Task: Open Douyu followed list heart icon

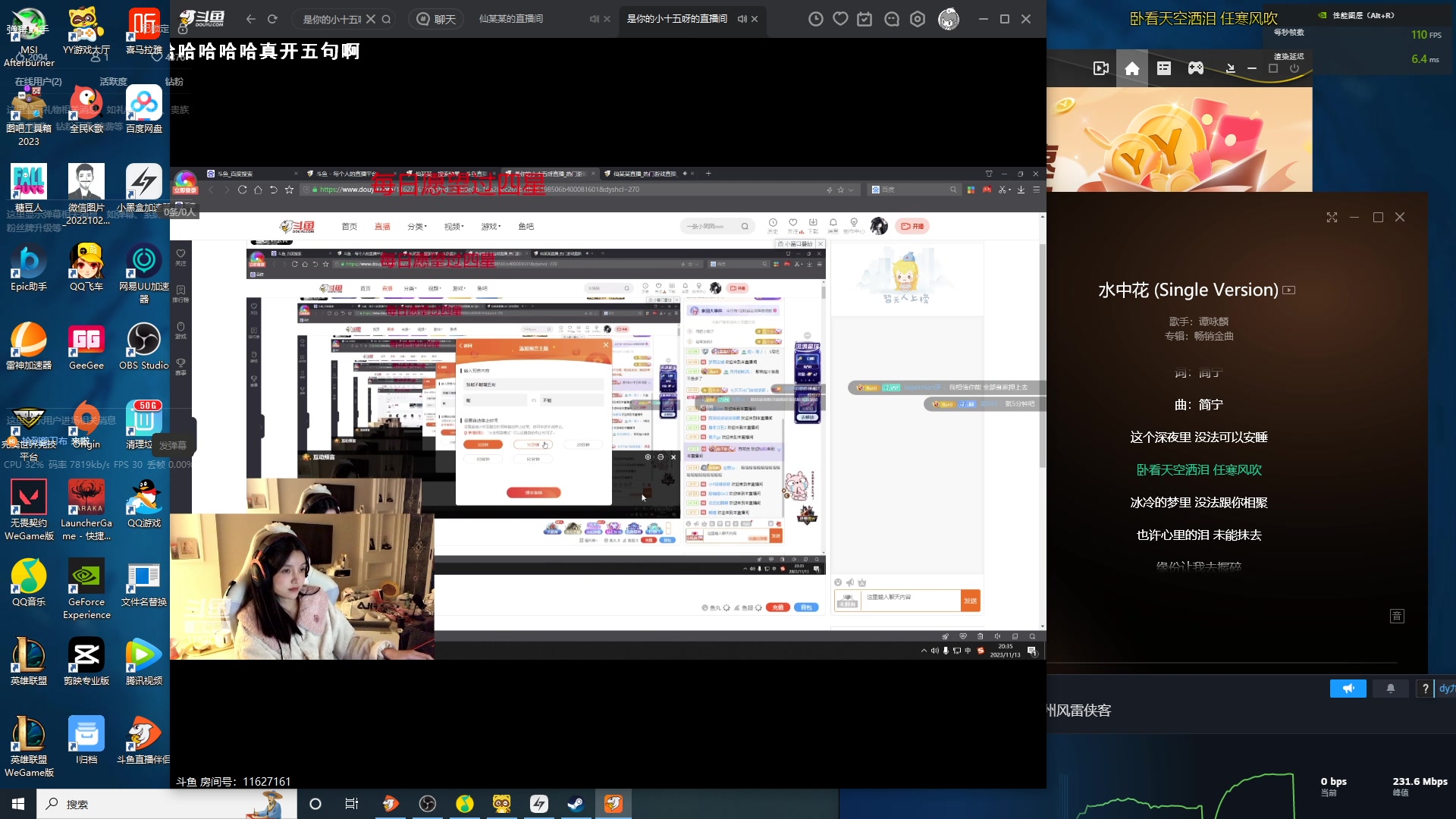Action: (840, 19)
